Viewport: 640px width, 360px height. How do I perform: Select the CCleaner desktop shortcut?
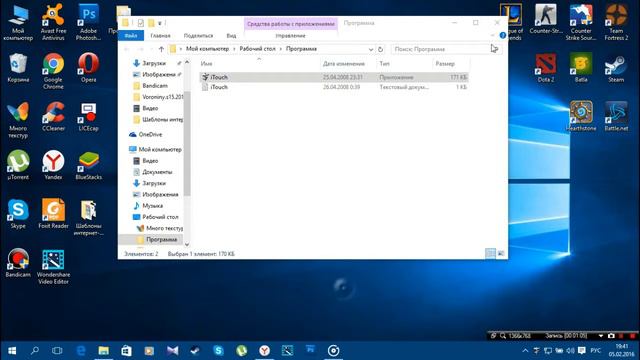point(53,116)
